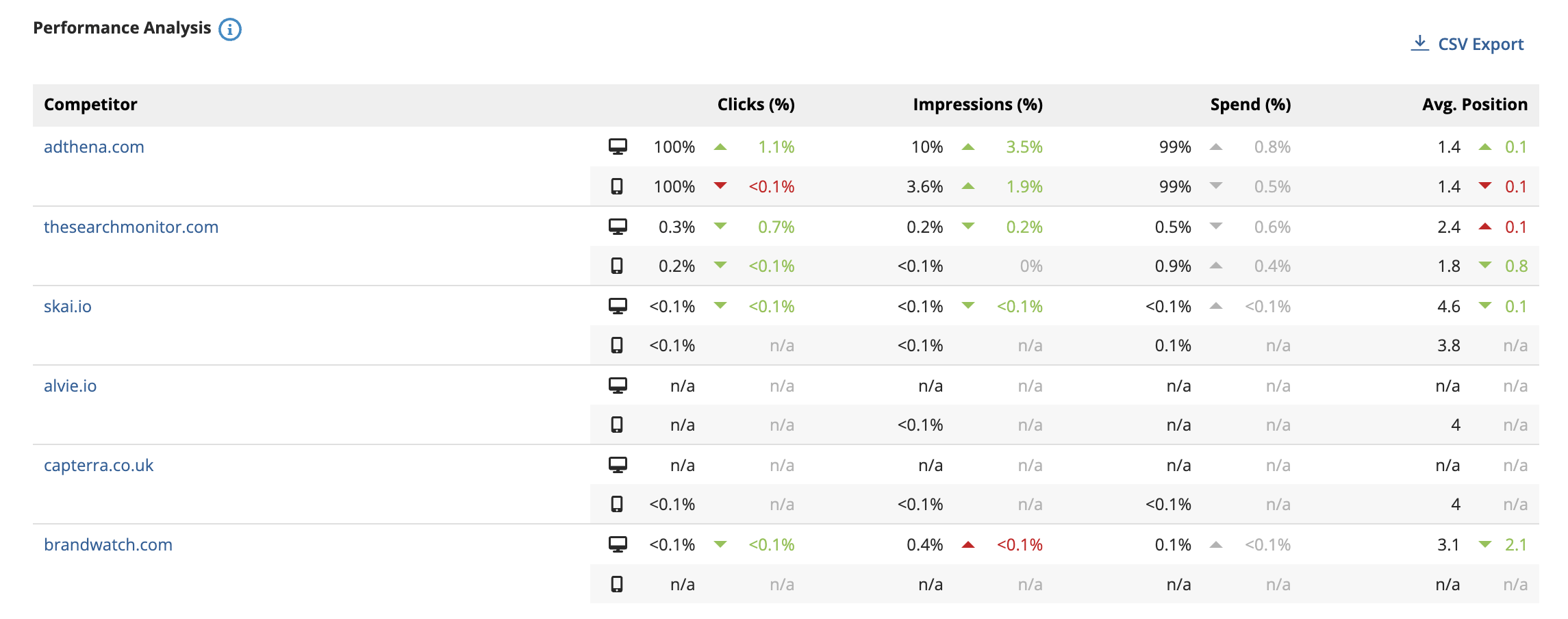Sort by the Impressions (%) column header

coord(978,104)
